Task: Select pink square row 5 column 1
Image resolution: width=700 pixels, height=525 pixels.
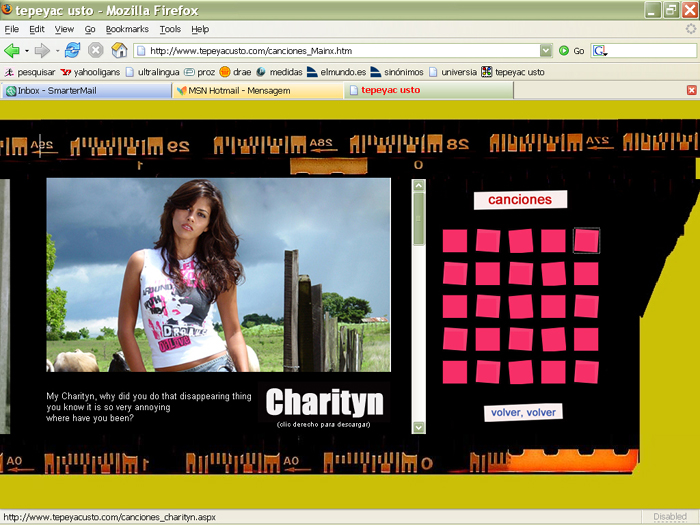Action: 455,372
